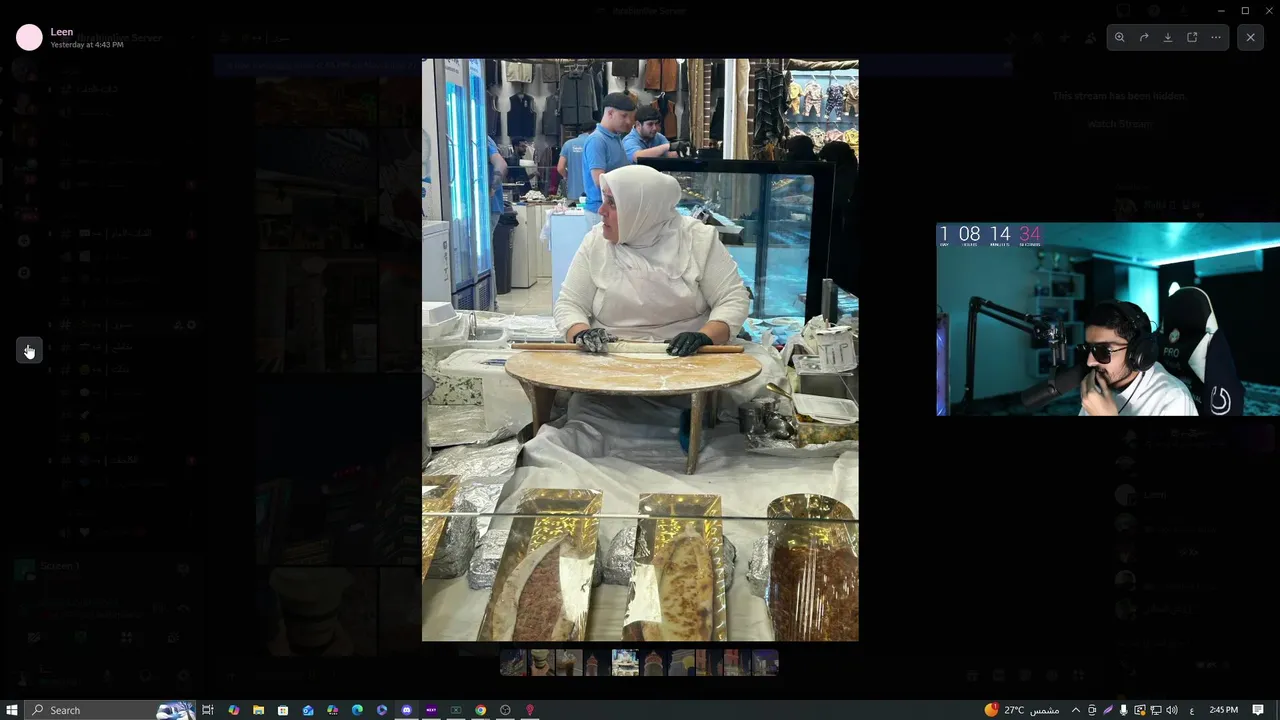Forward the image using the arrow icon
Viewport: 1280px width, 720px height.
pyautogui.click(x=1143, y=37)
